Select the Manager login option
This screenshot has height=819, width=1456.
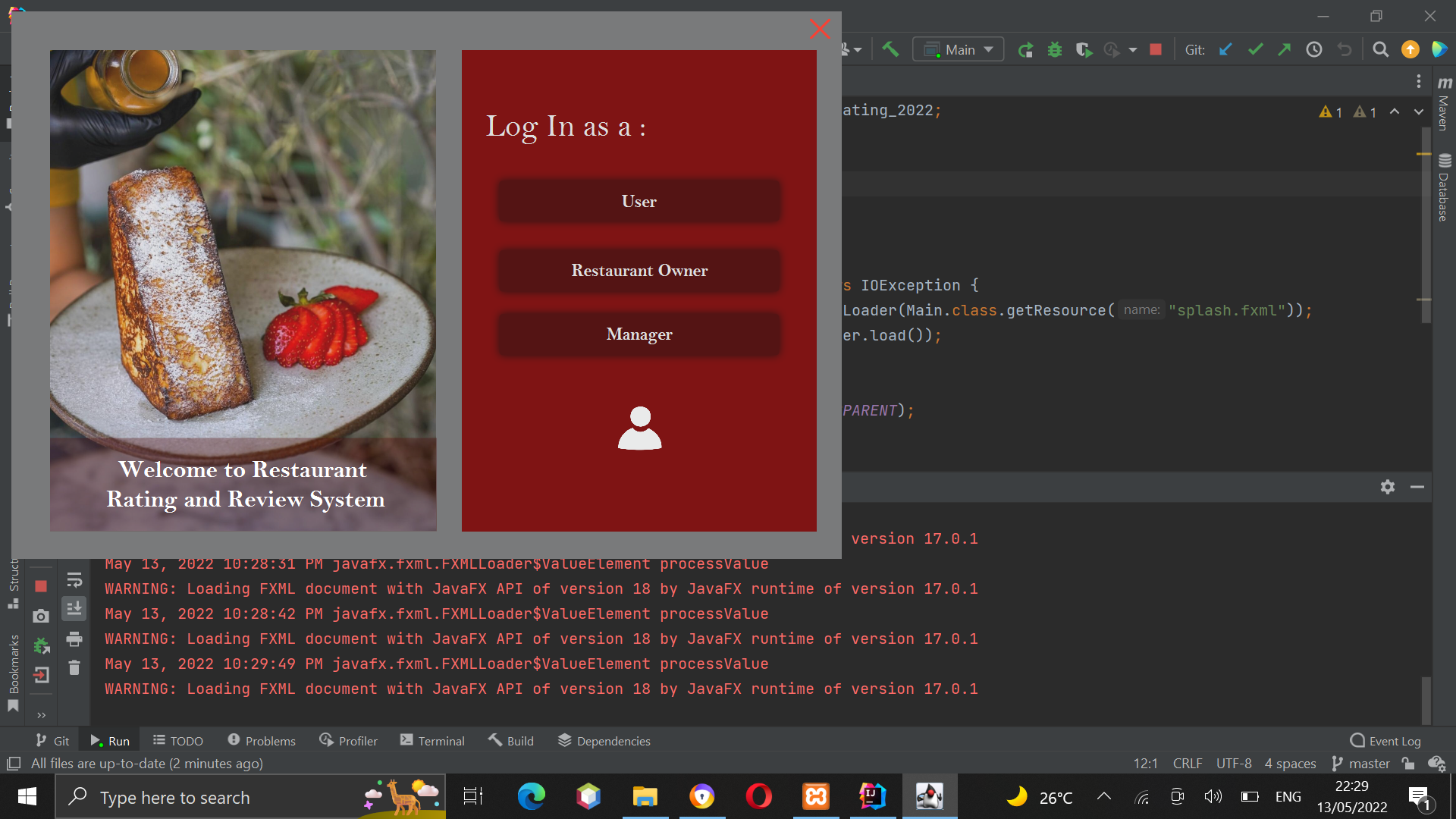(639, 334)
